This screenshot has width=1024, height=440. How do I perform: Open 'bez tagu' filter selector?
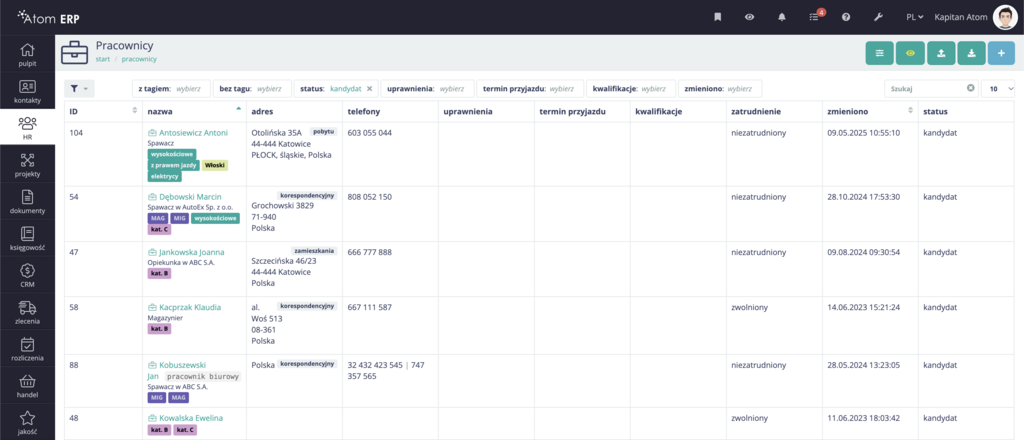pyautogui.click(x=252, y=88)
